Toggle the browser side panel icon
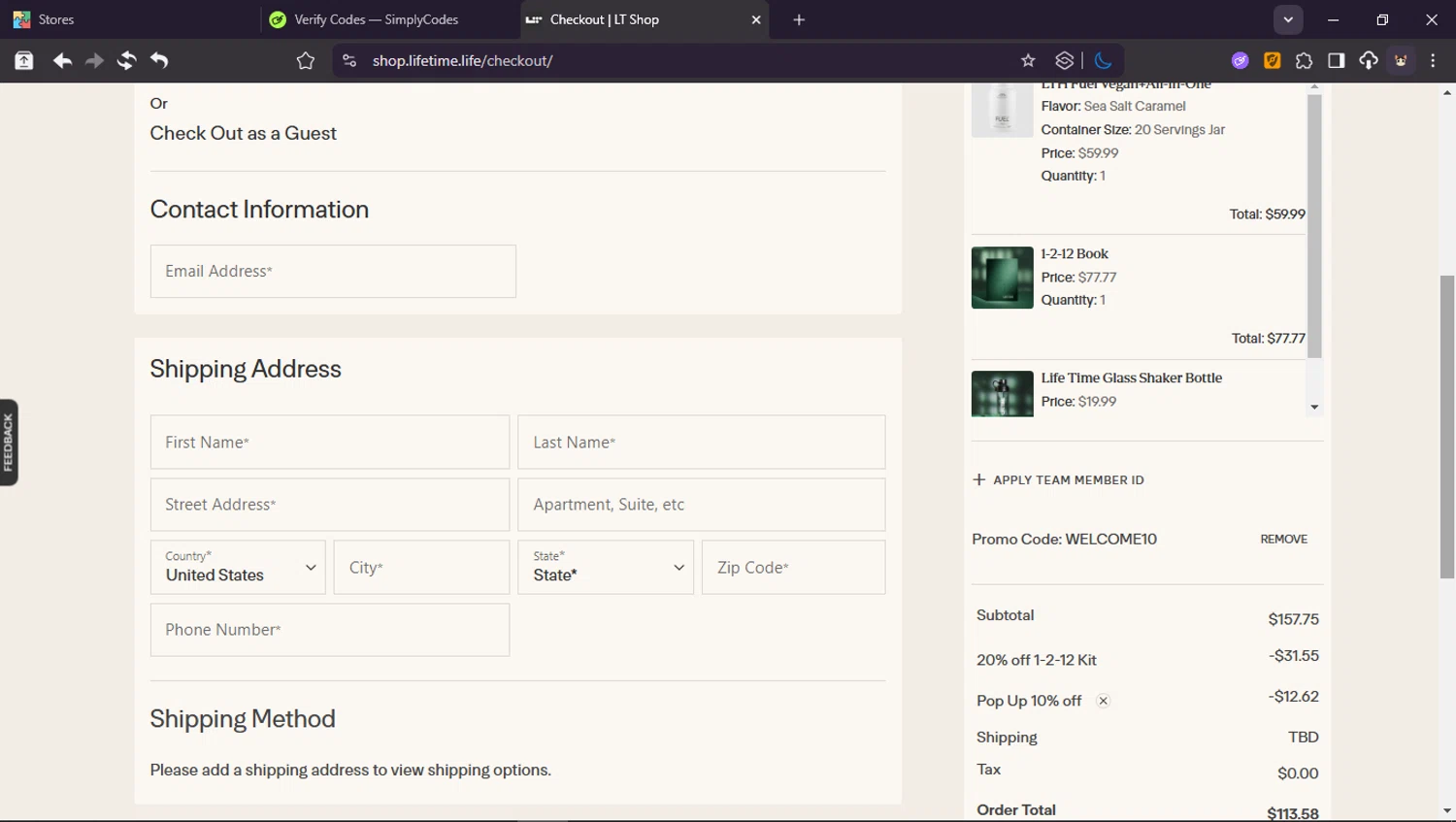Image resolution: width=1456 pixels, height=822 pixels. (x=1336, y=60)
